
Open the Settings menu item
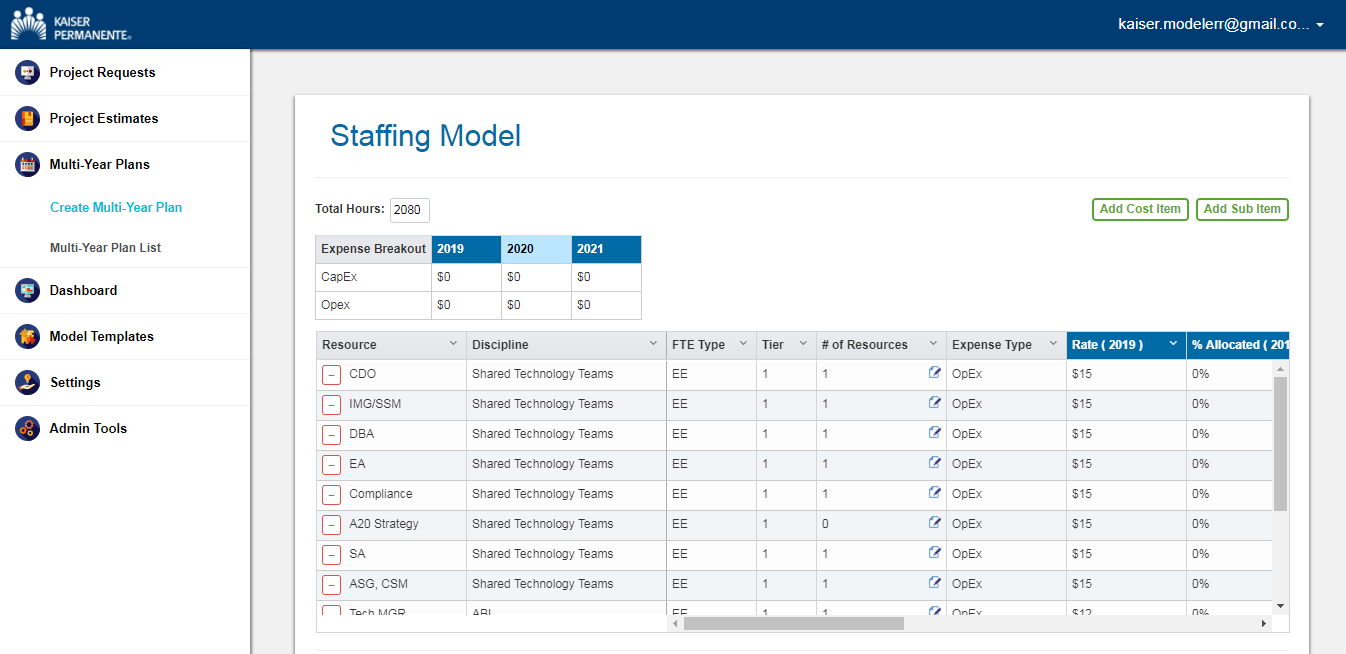pyautogui.click(x=75, y=382)
